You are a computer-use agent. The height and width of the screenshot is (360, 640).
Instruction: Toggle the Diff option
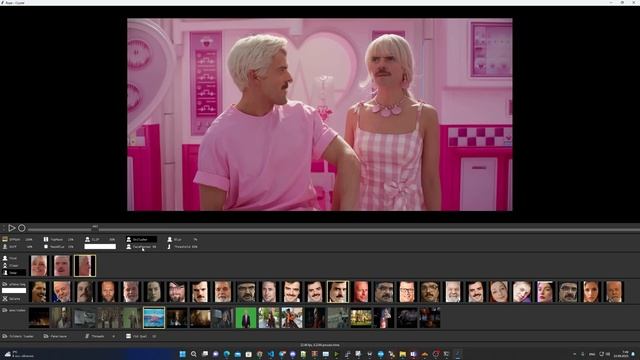(18, 247)
